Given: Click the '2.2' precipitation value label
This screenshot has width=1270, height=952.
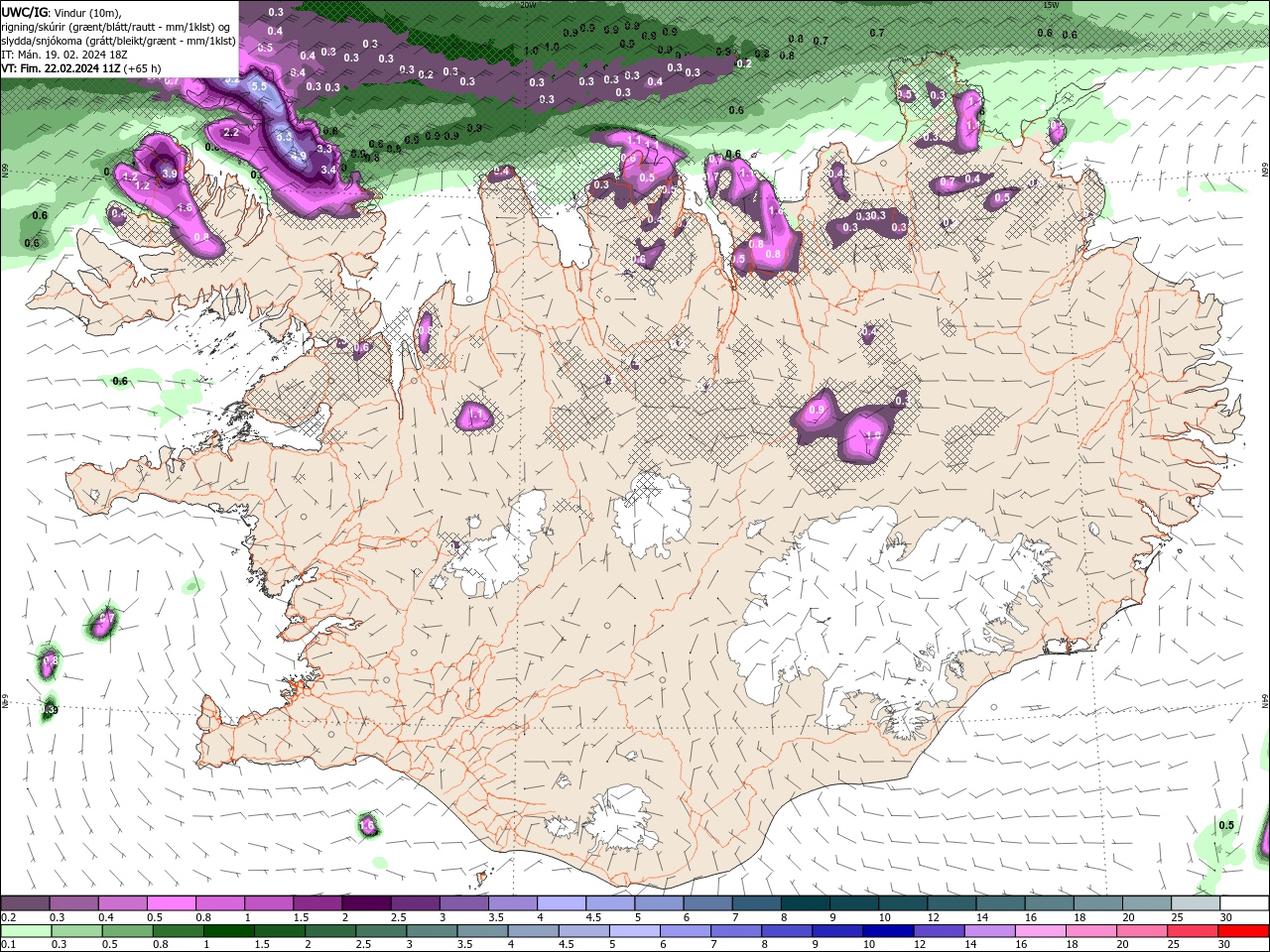Looking at the screenshot, I should pos(231,132).
